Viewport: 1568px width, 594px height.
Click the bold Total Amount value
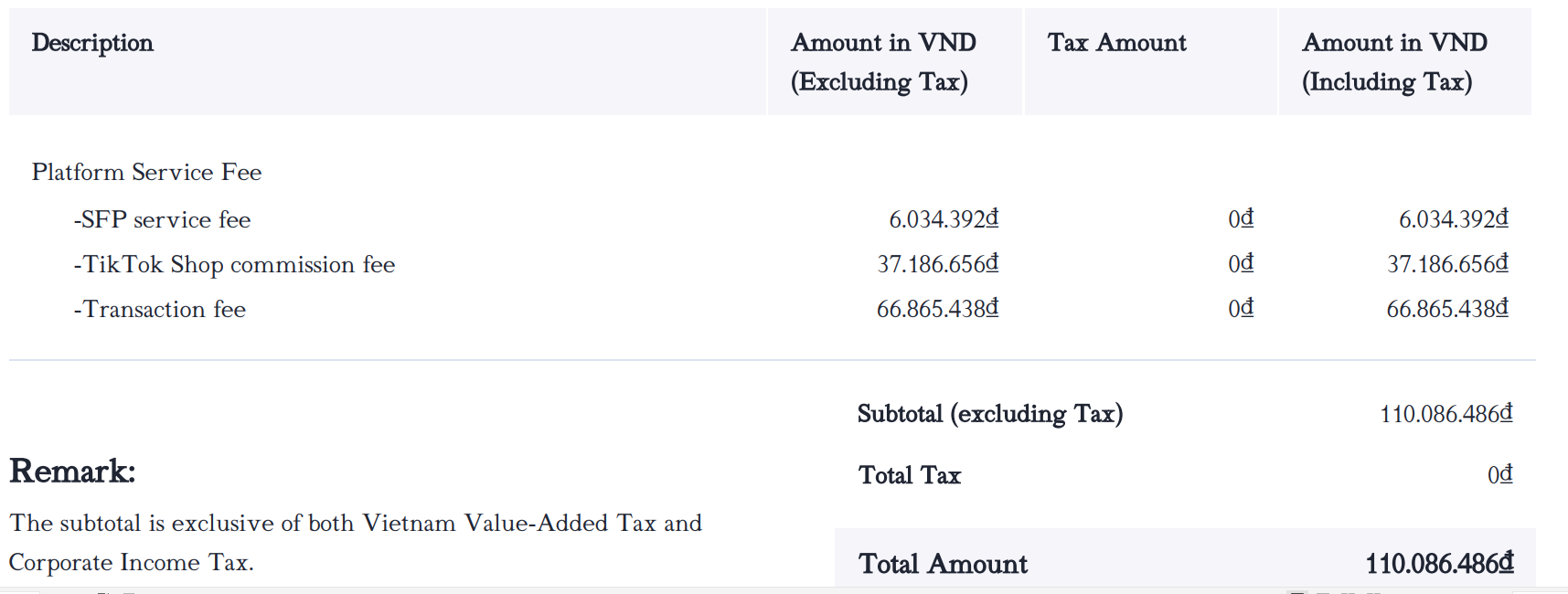tap(1439, 564)
